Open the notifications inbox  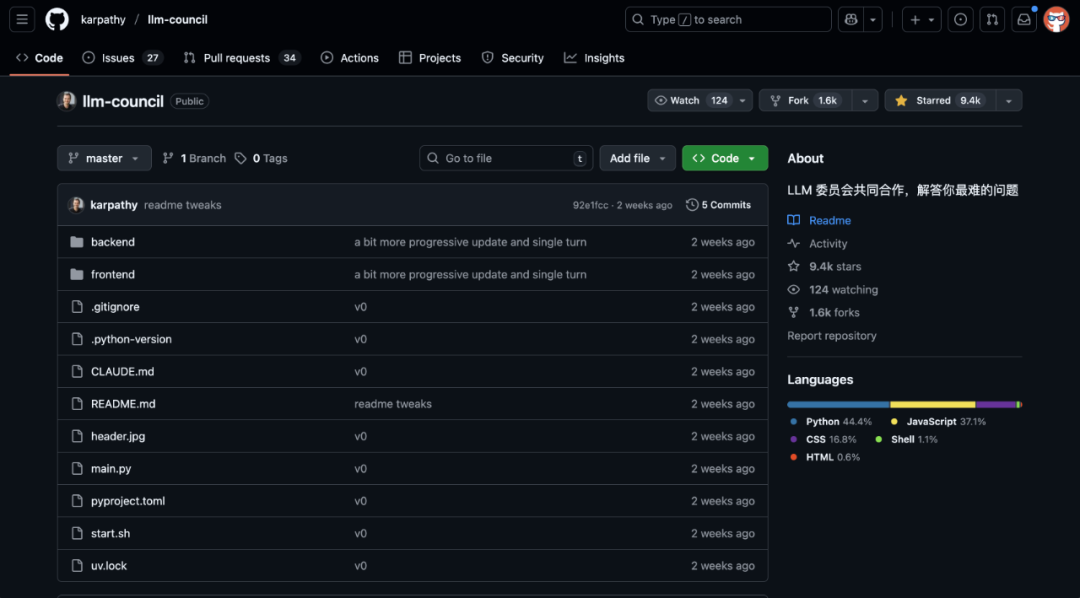[x=1023, y=19]
